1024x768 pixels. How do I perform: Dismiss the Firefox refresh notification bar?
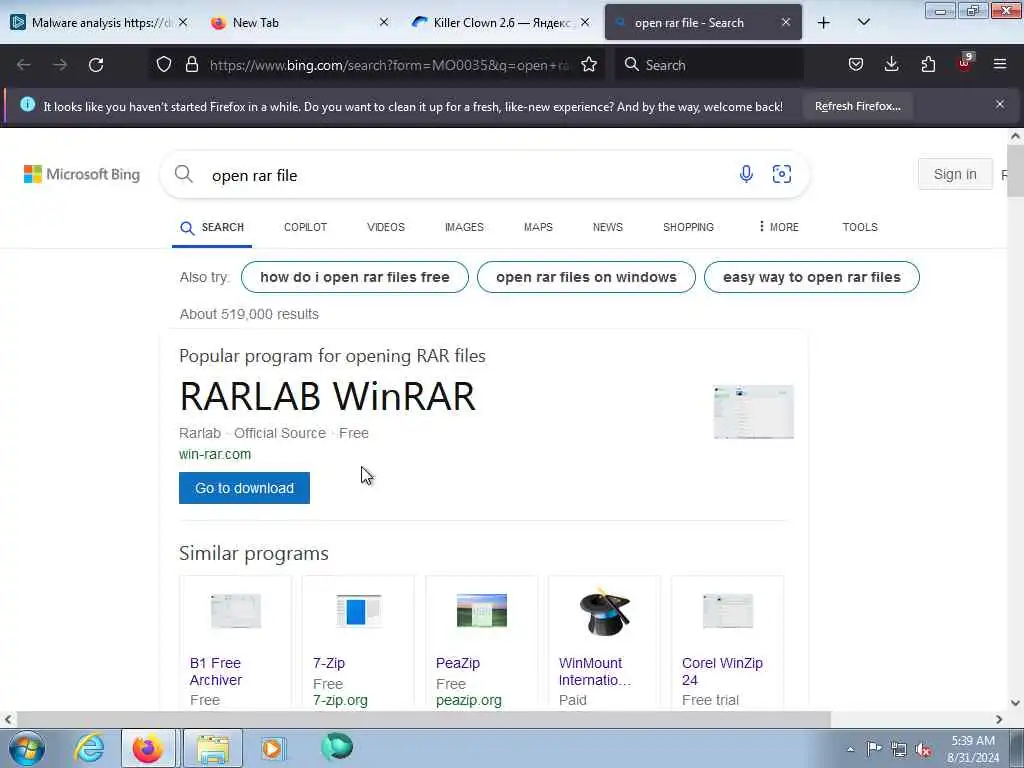tap(1000, 104)
